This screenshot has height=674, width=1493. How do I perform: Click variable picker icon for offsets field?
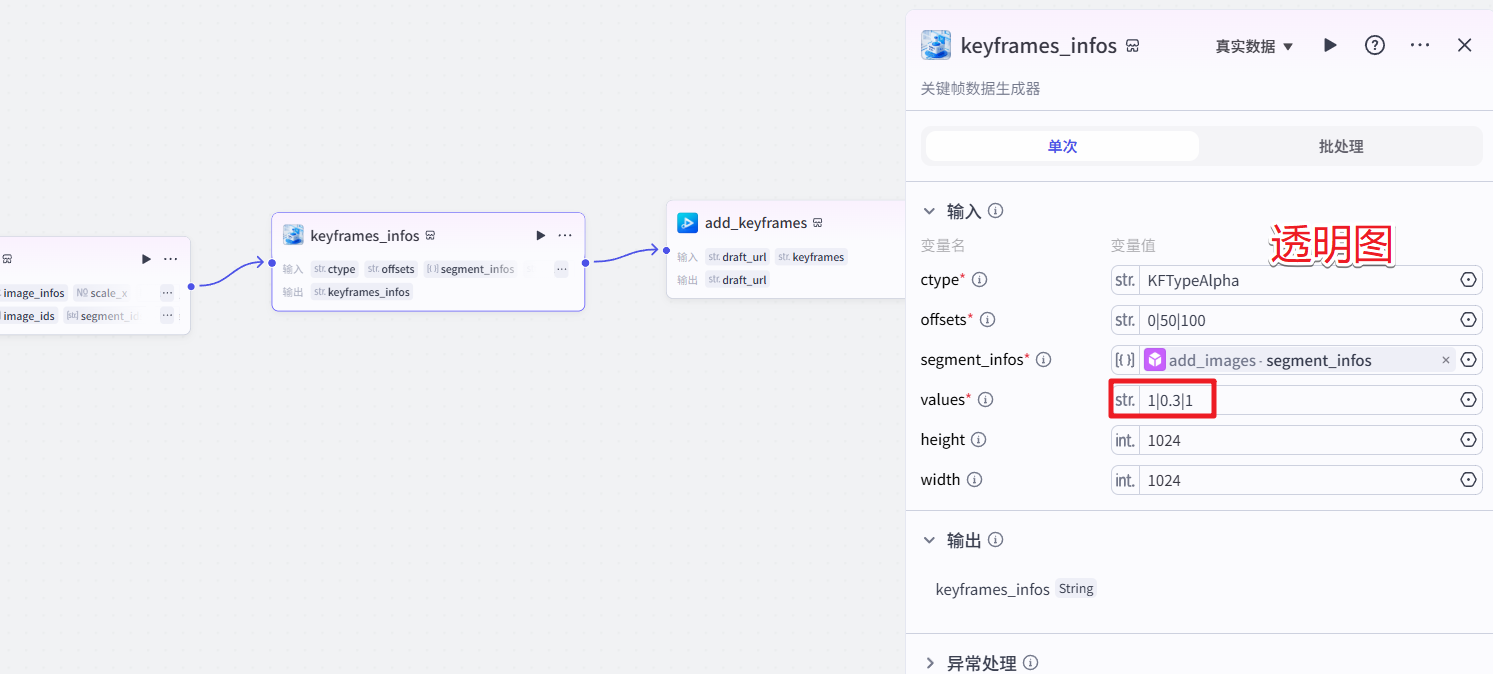coord(1468,320)
